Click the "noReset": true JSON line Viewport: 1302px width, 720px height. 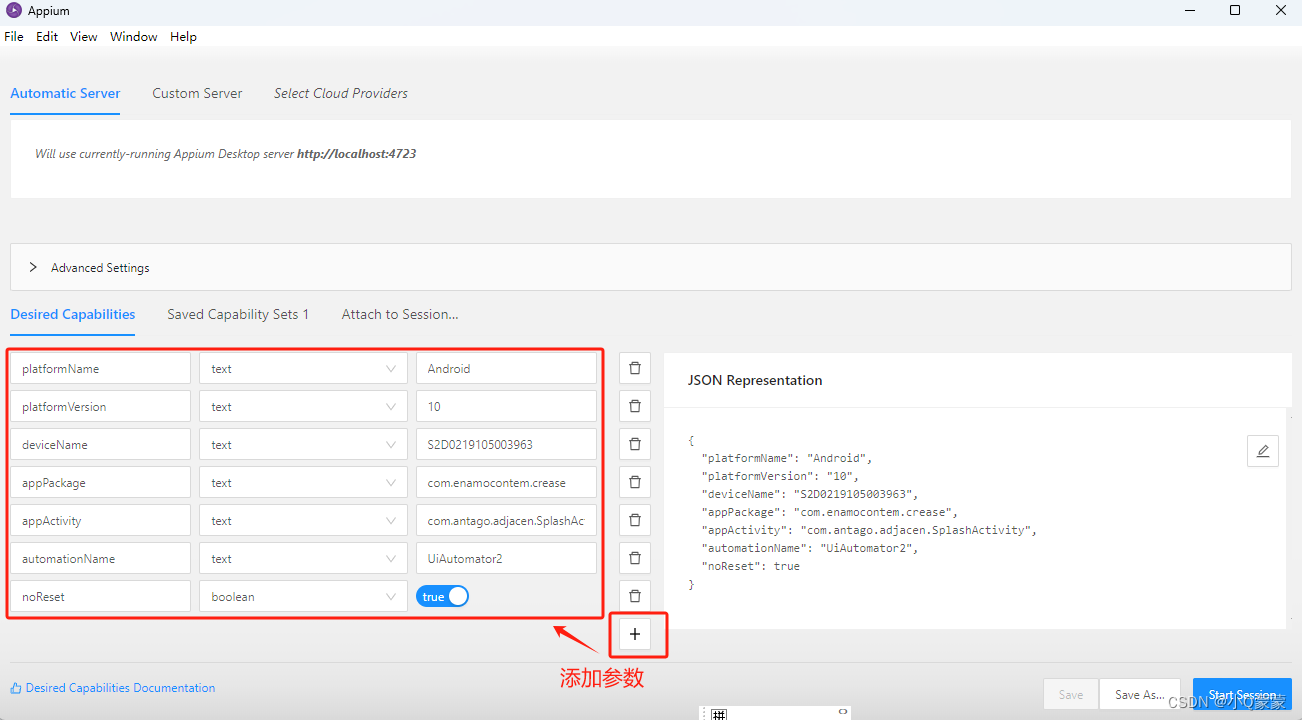click(751, 566)
